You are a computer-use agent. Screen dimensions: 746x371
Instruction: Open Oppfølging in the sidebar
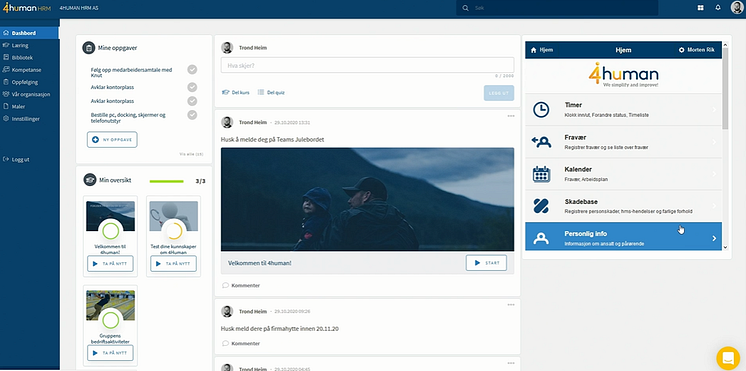click(x=29, y=82)
